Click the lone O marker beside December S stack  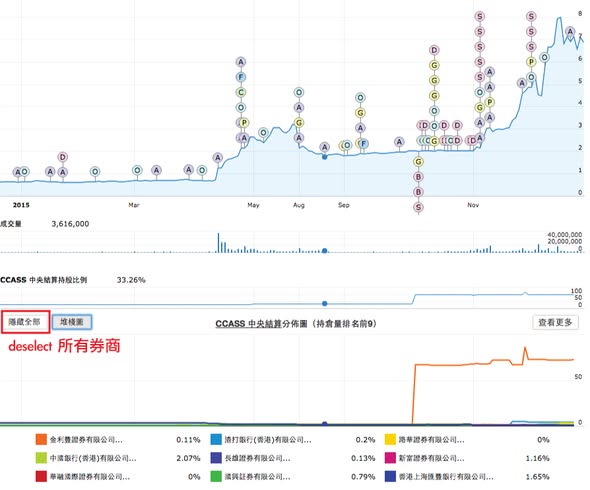[544, 58]
